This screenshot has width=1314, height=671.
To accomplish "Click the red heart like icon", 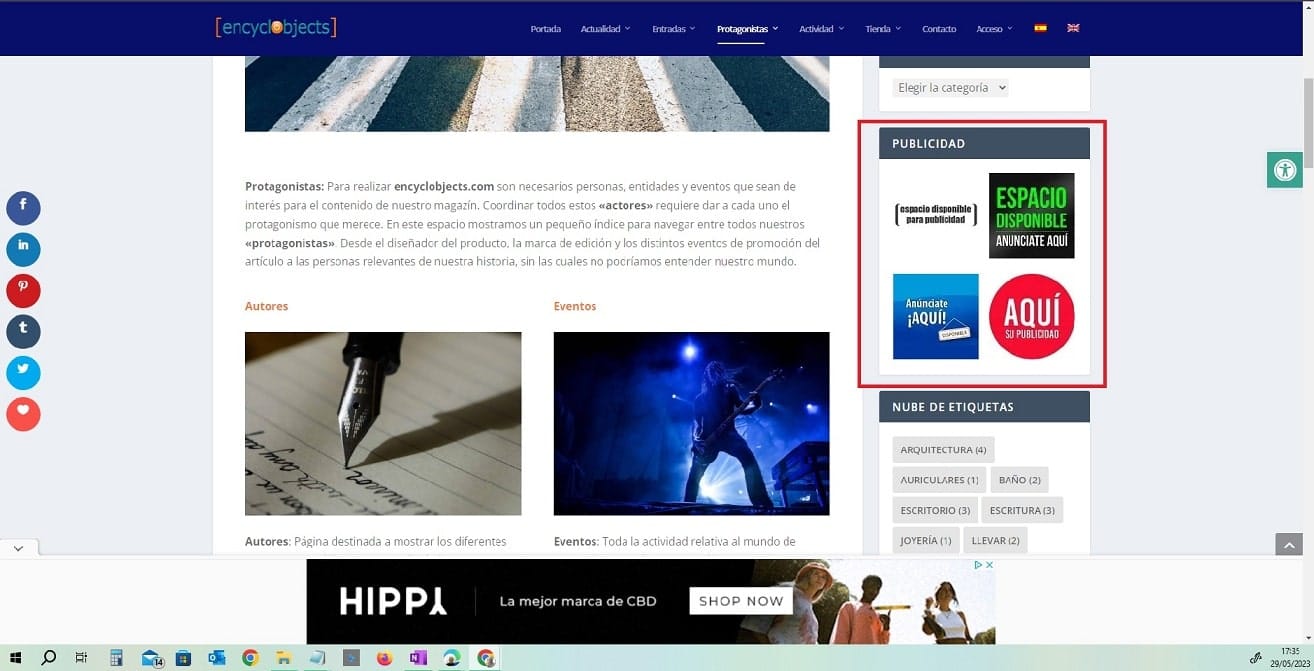I will click(x=23, y=414).
